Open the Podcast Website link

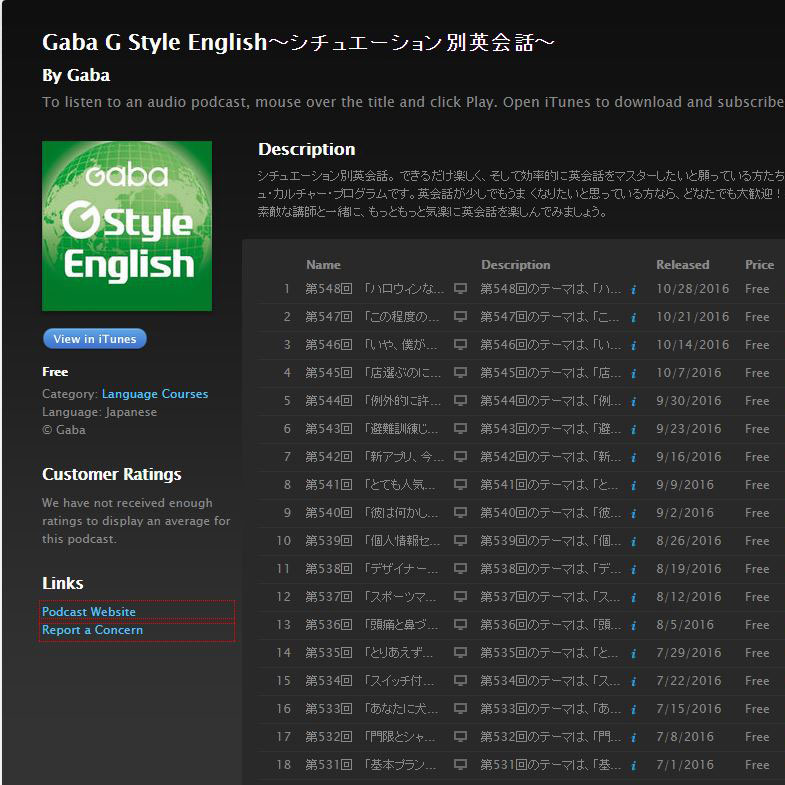point(89,612)
